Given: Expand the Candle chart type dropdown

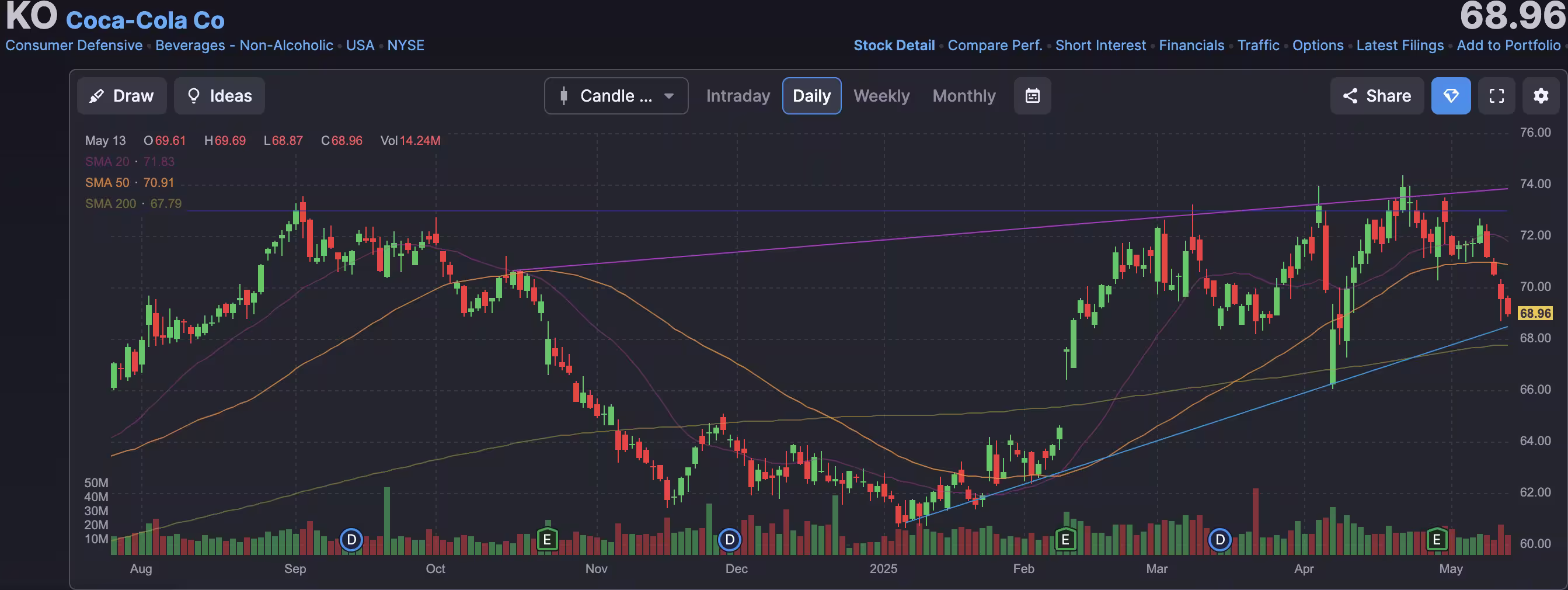Looking at the screenshot, I should [x=616, y=96].
